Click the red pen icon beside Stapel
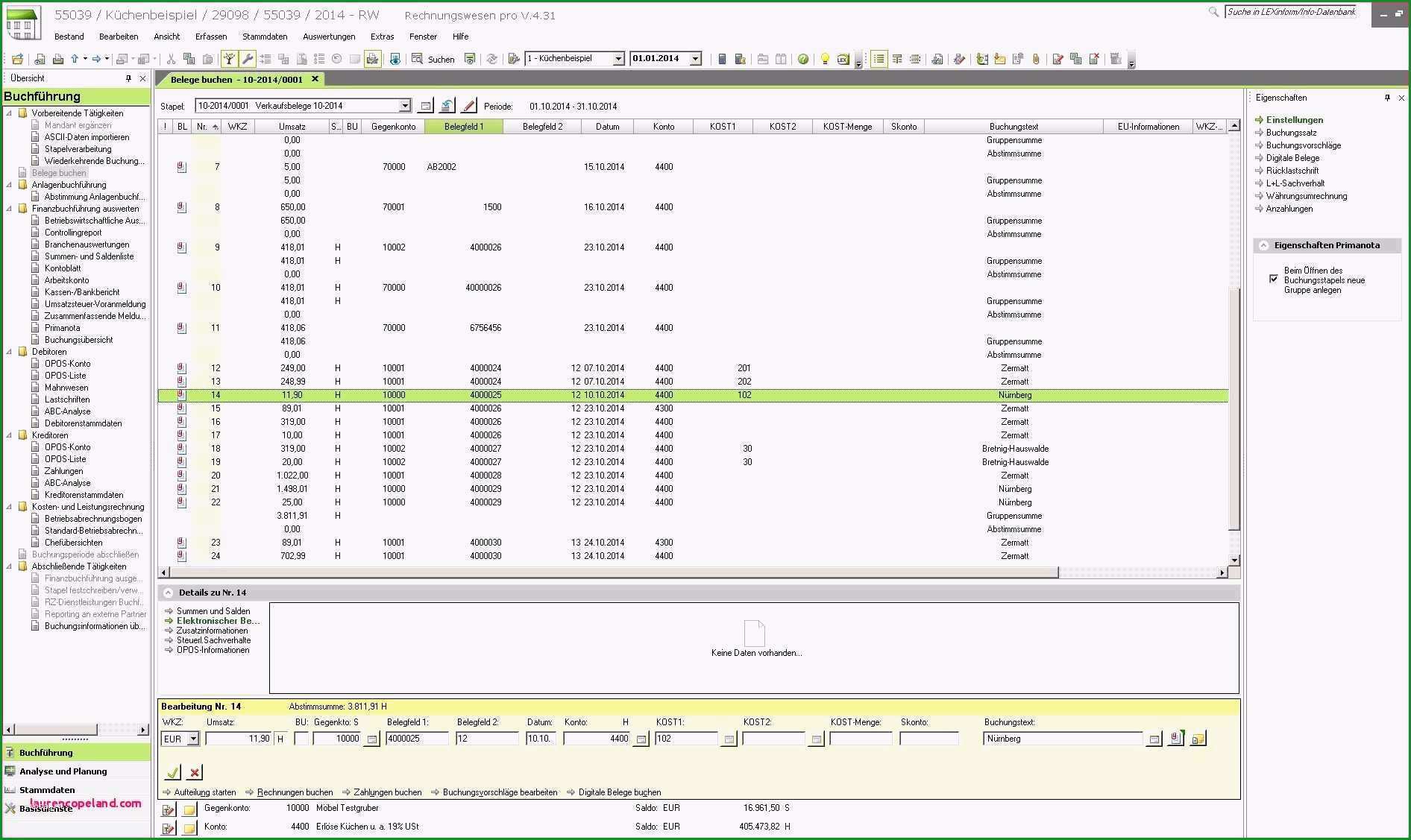 tap(469, 106)
